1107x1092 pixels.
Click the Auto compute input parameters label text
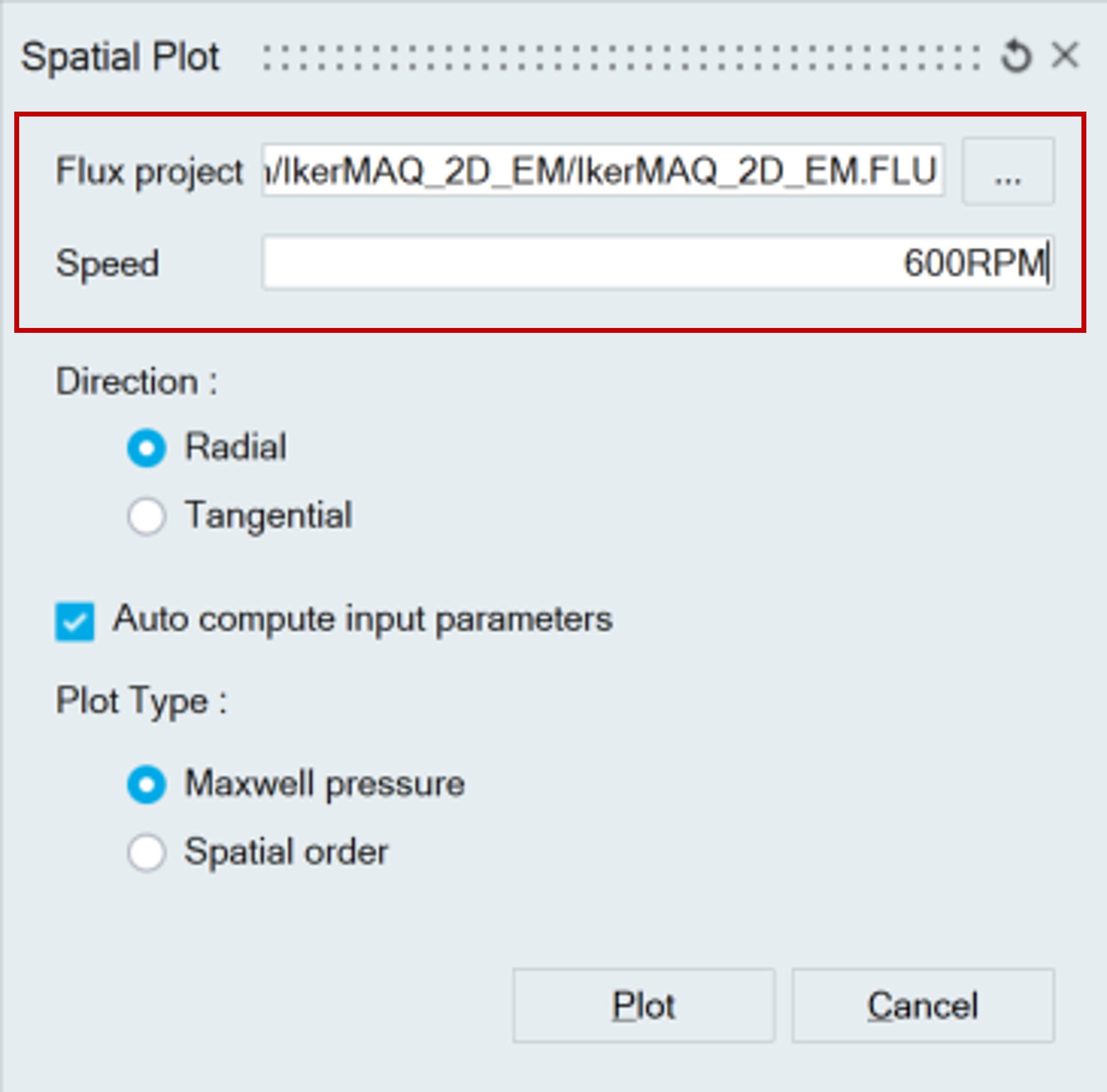(362, 619)
